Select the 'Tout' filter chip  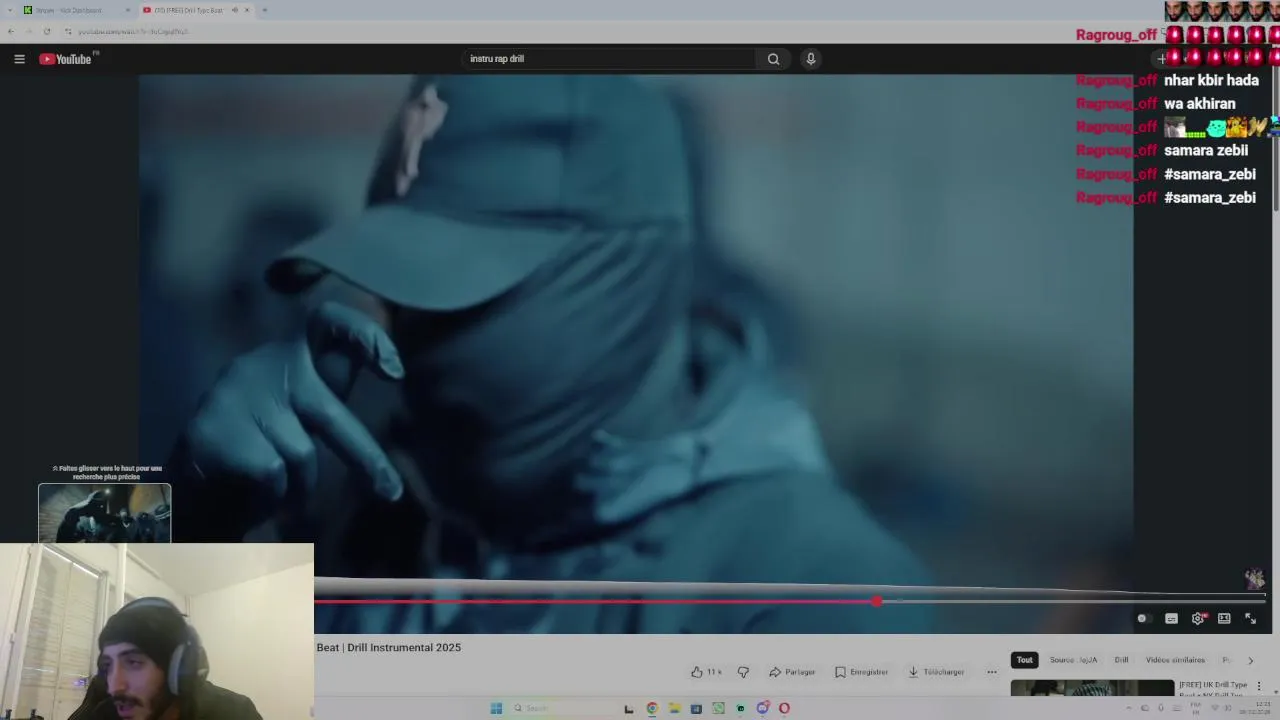(1025, 660)
